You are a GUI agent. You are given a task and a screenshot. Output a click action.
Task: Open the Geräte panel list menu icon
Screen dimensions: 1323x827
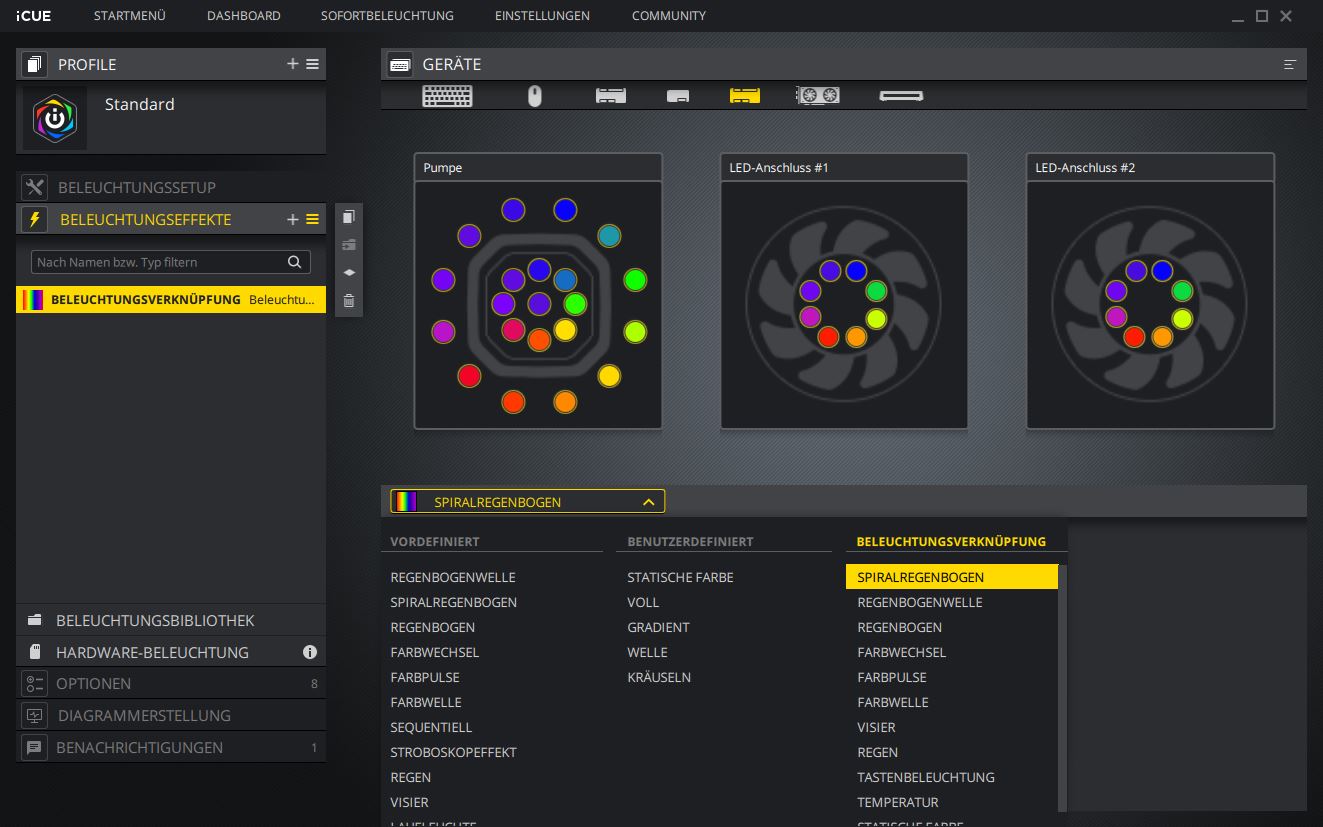(1290, 65)
